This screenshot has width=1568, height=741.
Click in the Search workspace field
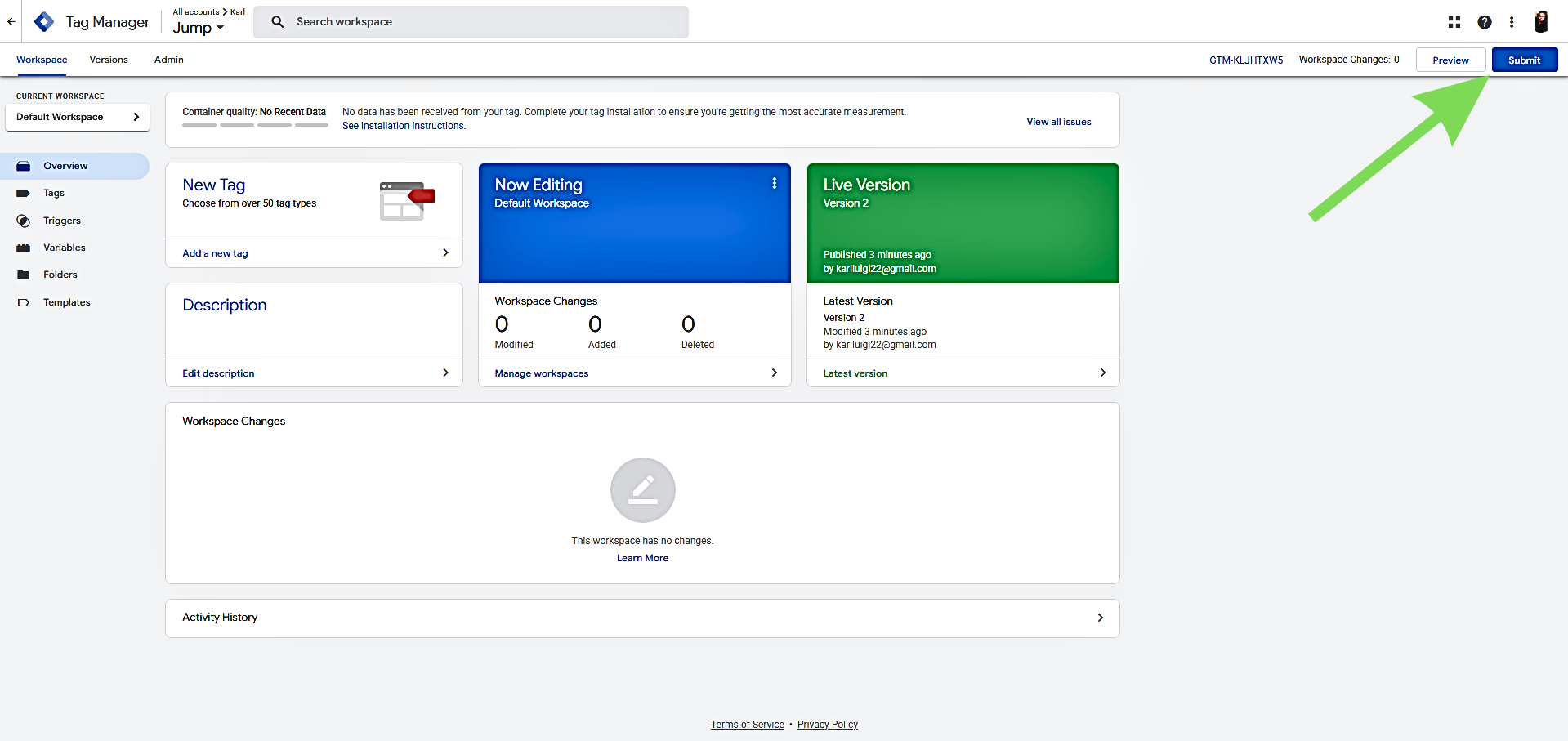point(482,22)
